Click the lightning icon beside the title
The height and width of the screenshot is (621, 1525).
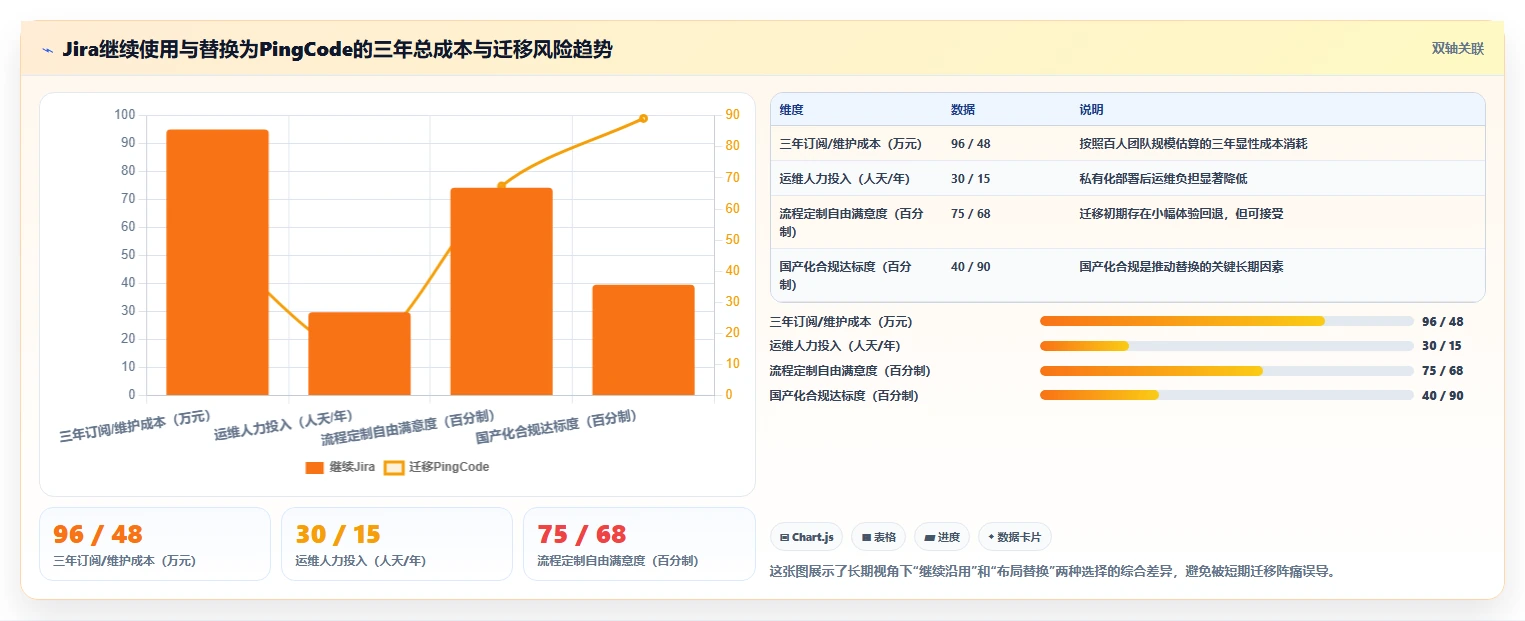[47, 50]
